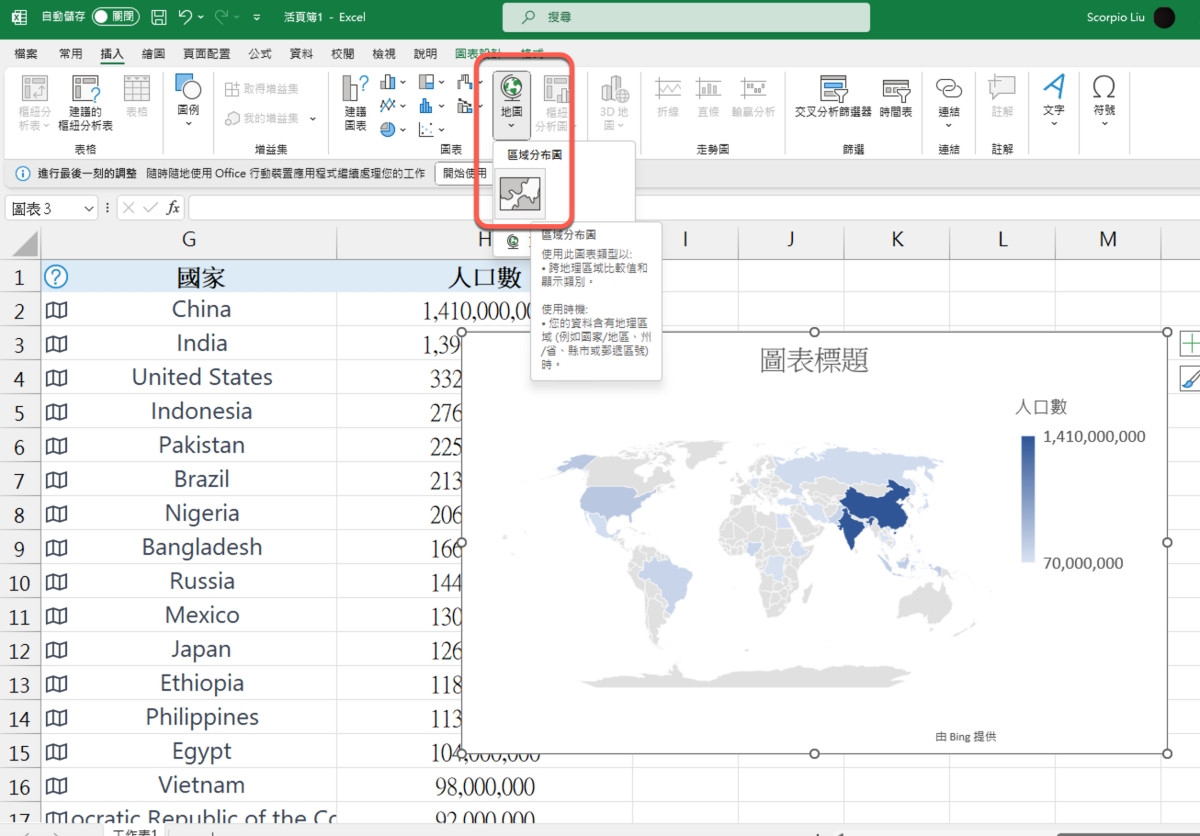Switch to the 常用 Home tab

click(x=71, y=54)
